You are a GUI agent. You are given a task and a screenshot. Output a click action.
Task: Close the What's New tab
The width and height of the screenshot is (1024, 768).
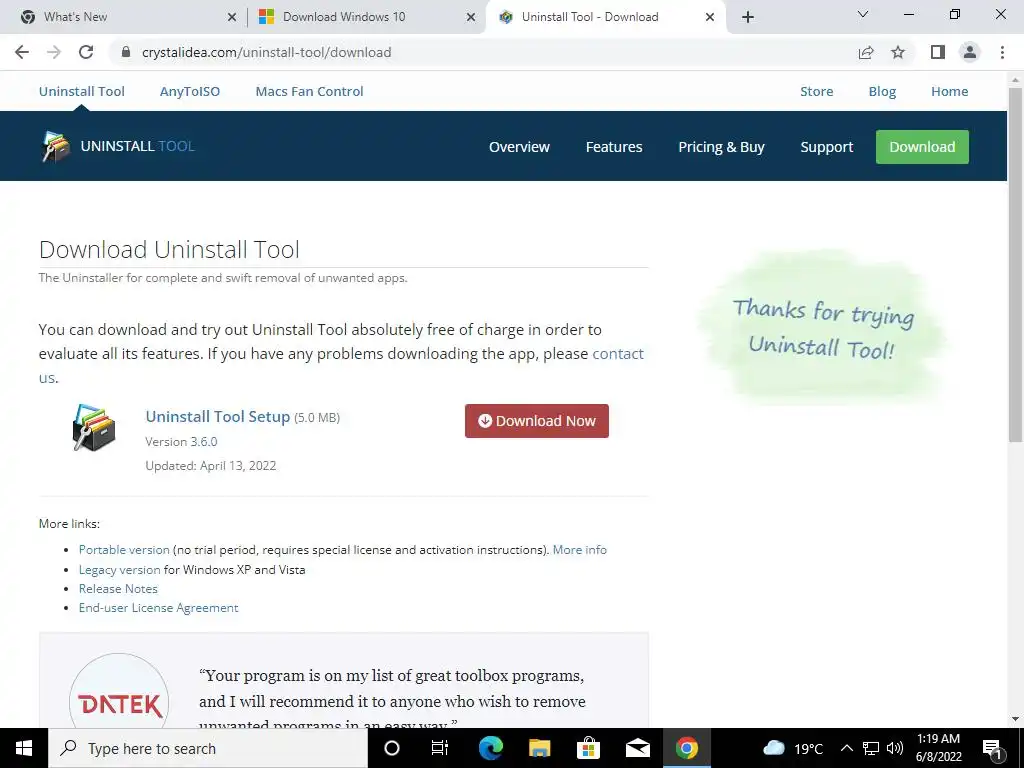(x=232, y=17)
